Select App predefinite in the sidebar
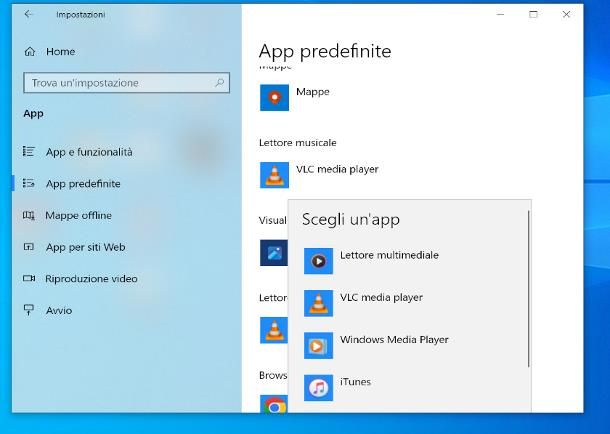 [83, 183]
